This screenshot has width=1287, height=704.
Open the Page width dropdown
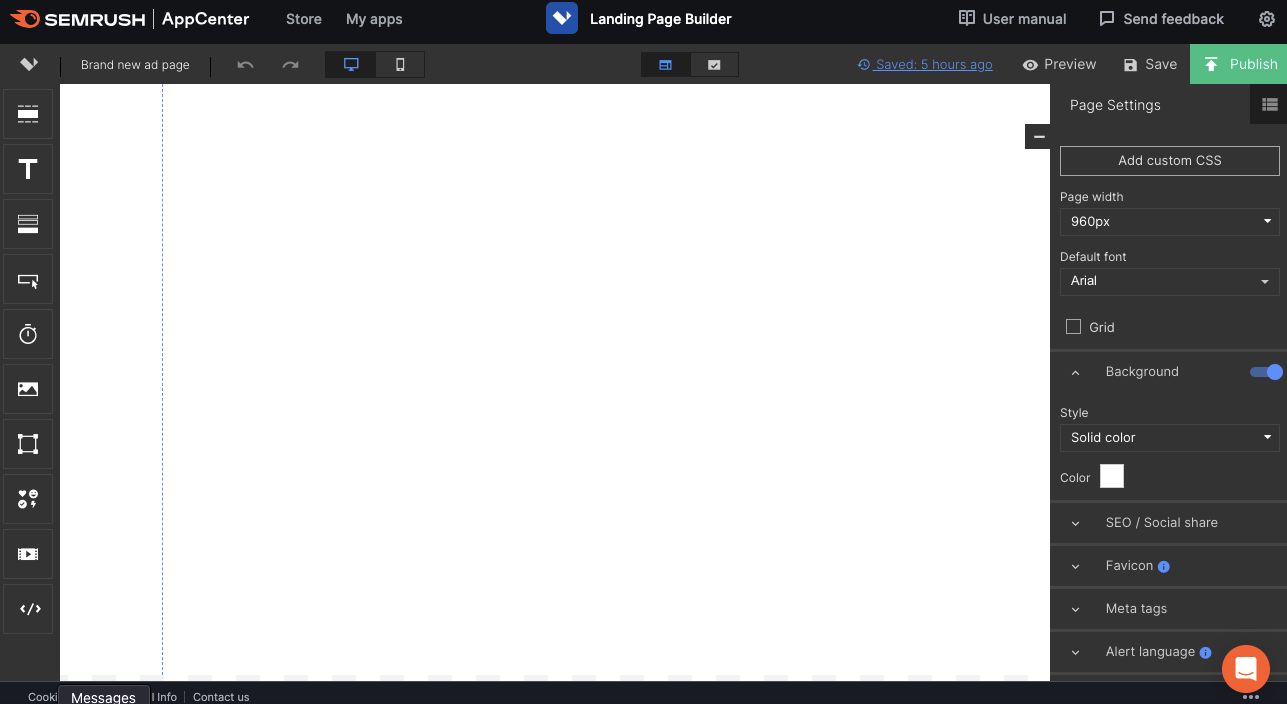1169,221
